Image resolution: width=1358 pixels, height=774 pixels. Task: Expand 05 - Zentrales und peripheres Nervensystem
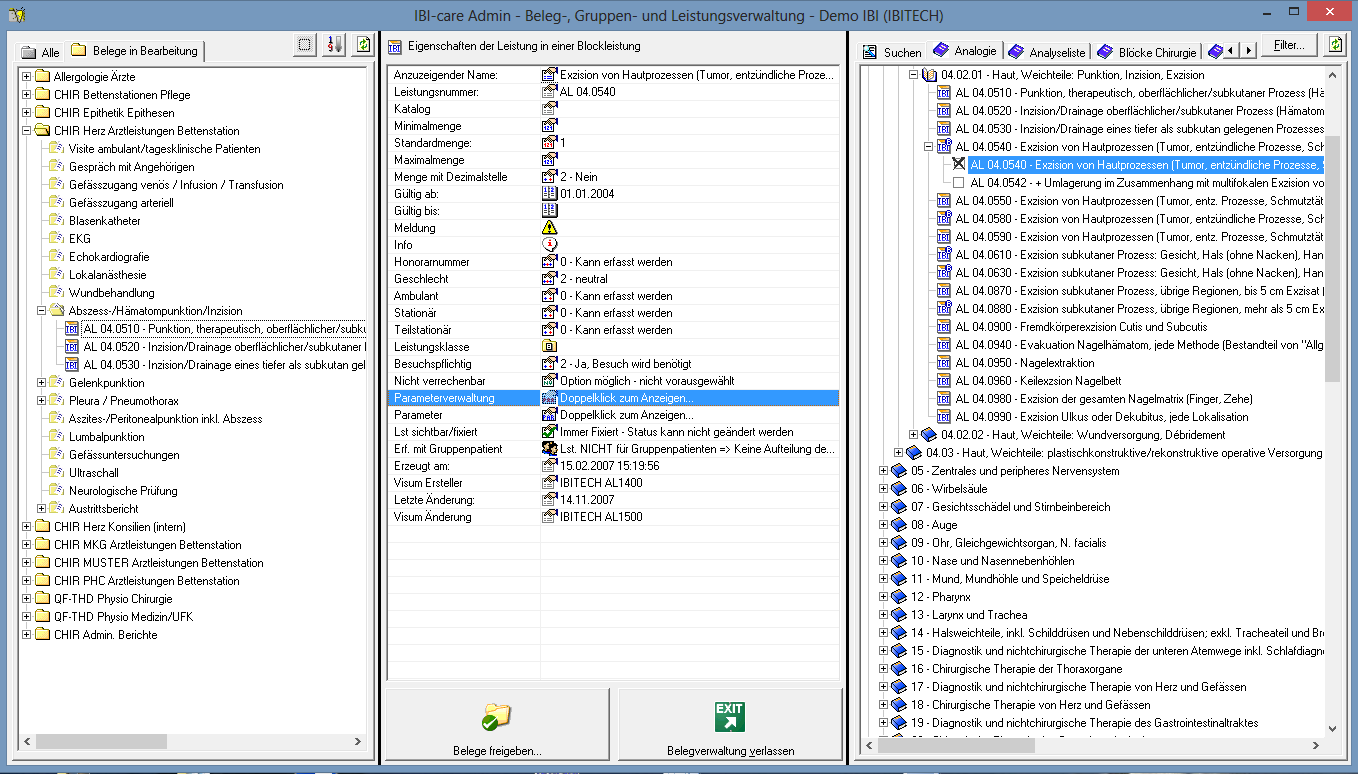pos(884,471)
